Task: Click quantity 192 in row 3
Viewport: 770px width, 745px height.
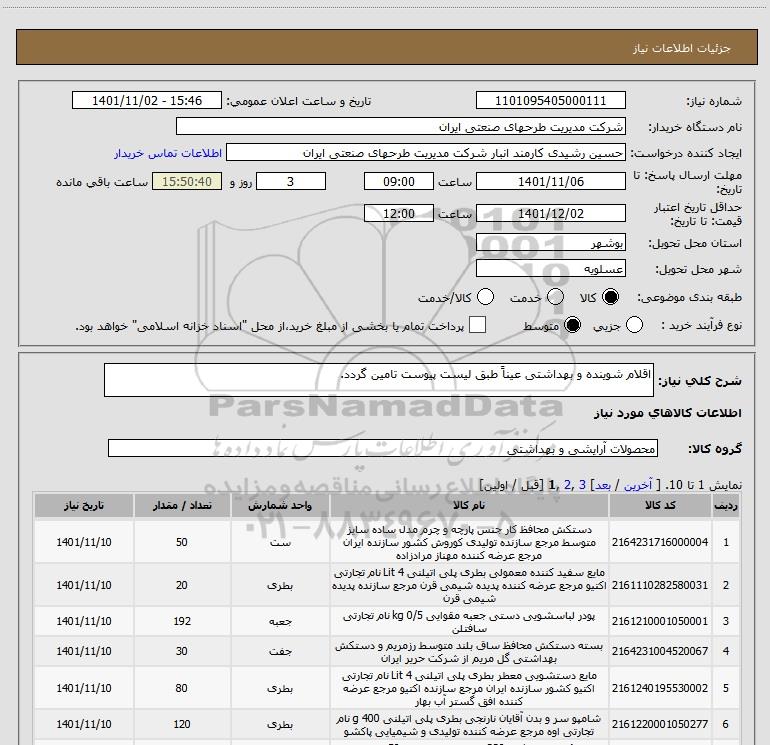Action: (182, 621)
